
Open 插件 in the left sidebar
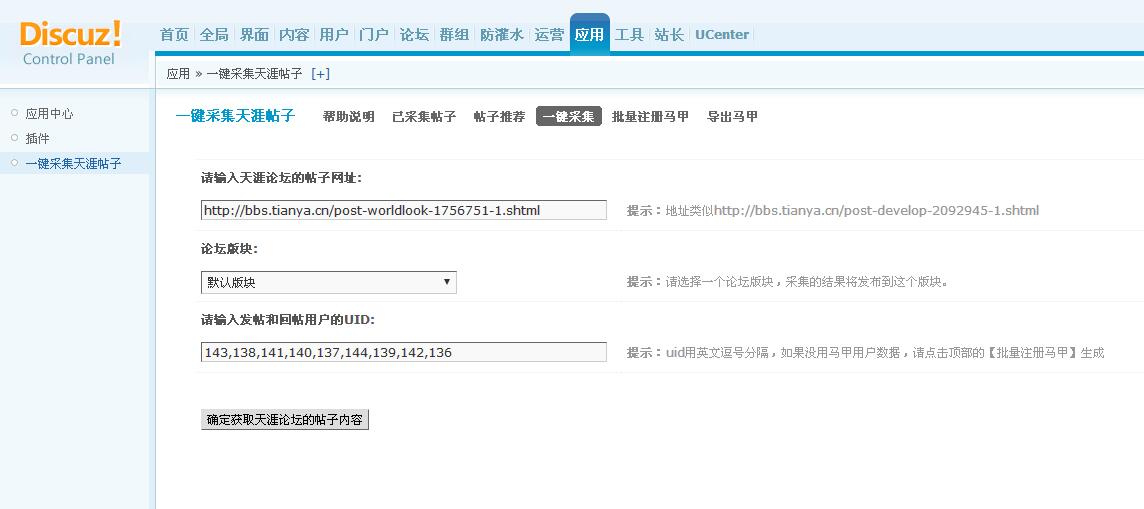click(37, 139)
